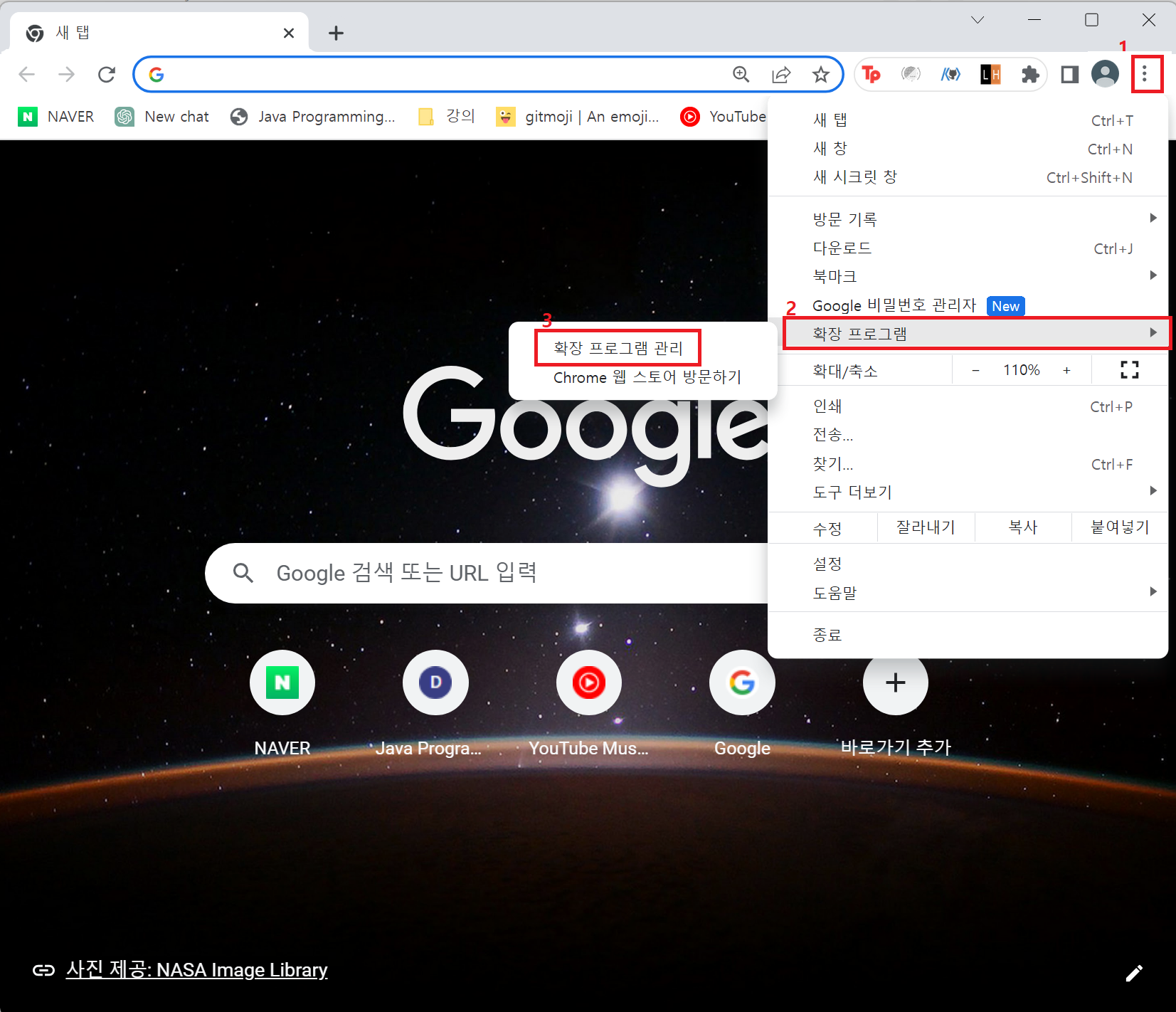1176x1012 pixels.
Task: Open the NAVER bookmark
Action: tap(56, 117)
